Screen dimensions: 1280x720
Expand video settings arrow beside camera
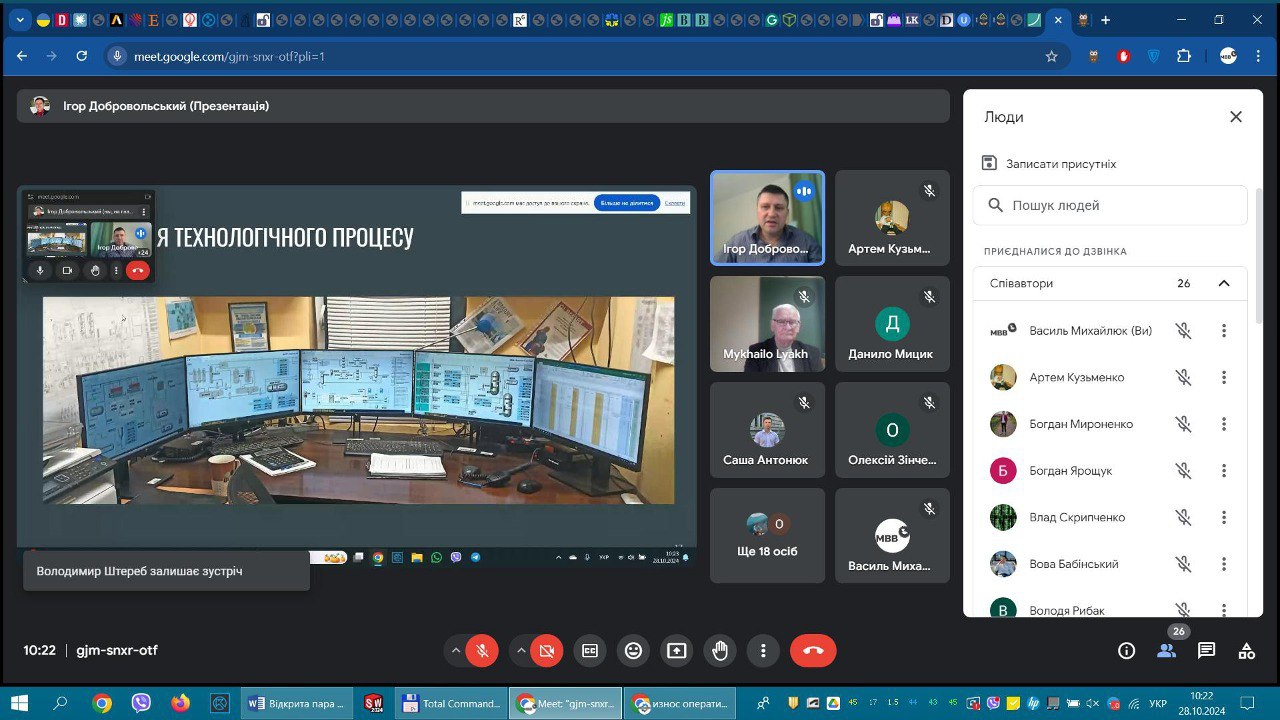pyautogui.click(x=520, y=651)
